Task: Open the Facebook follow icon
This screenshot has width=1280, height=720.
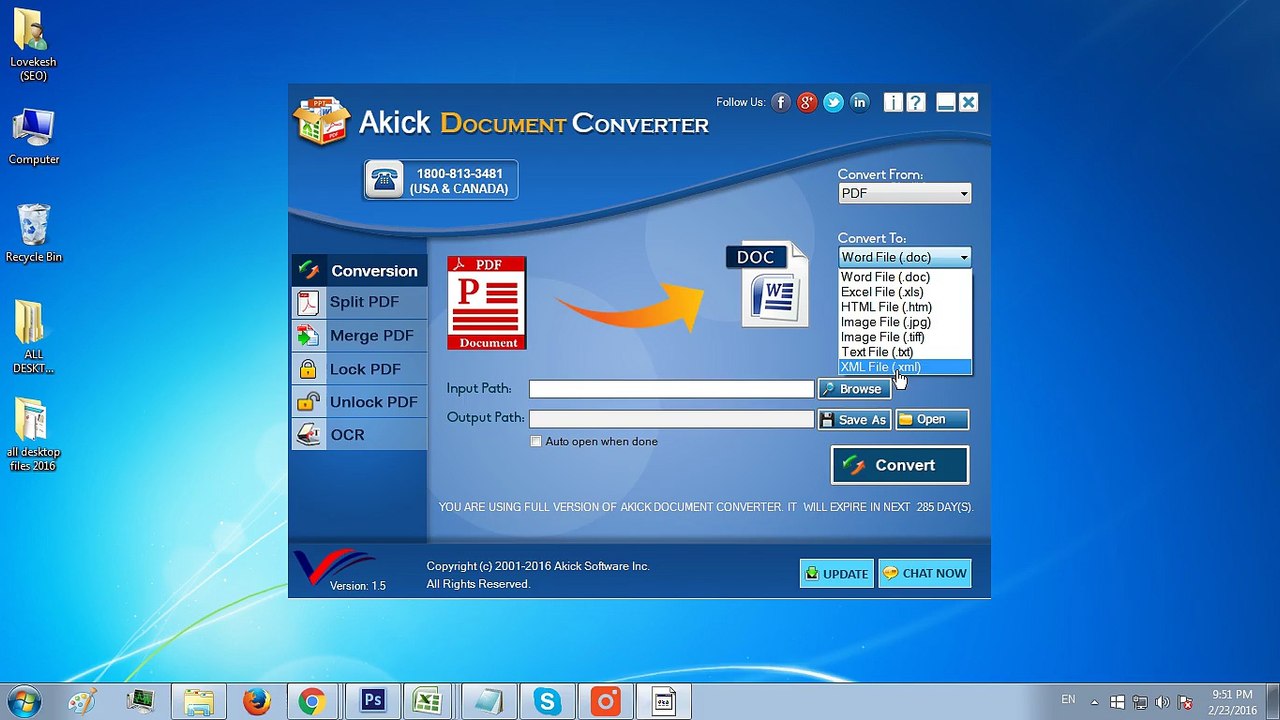Action: click(781, 102)
